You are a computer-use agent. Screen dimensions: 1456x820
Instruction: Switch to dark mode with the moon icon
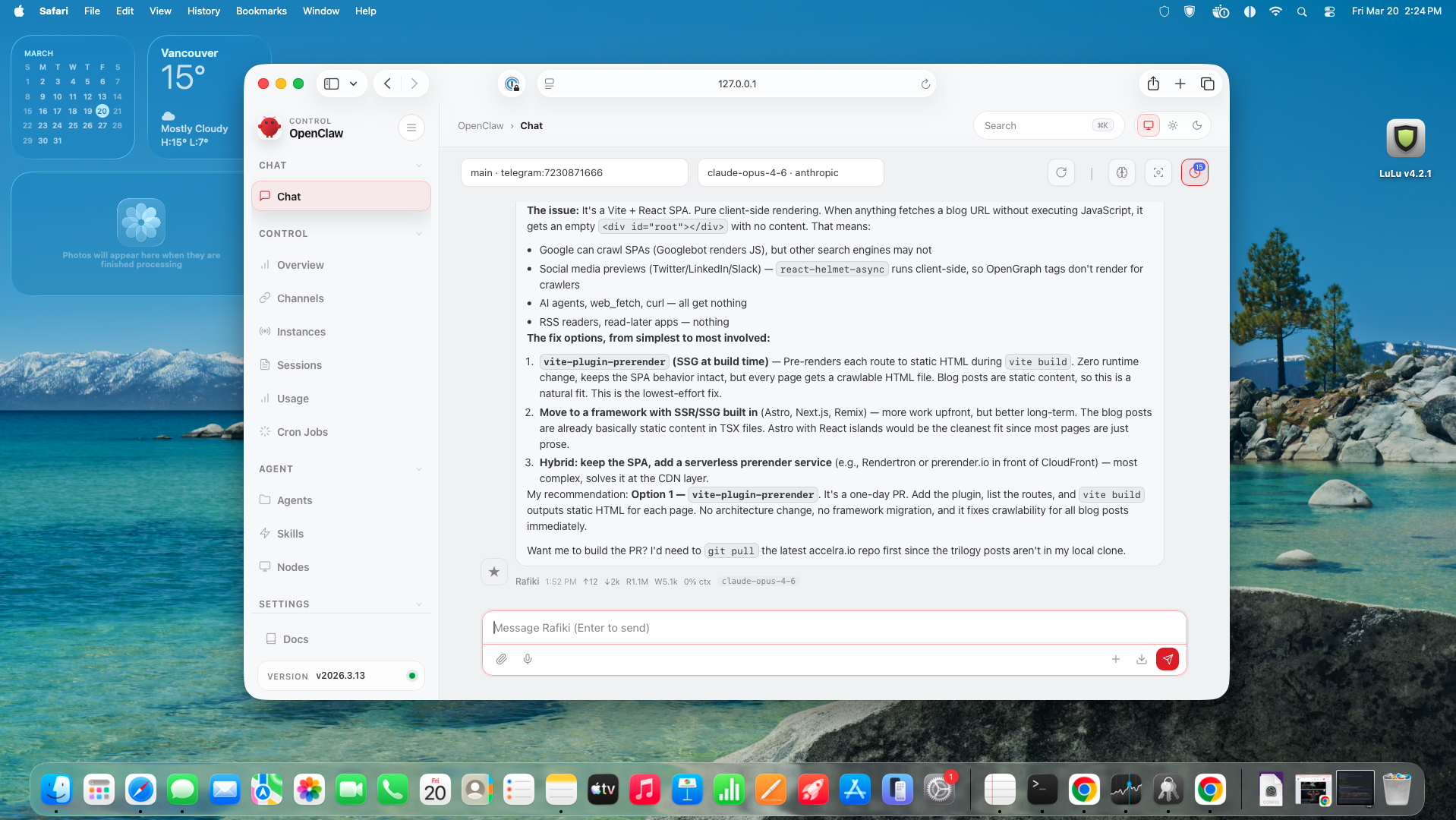[x=1197, y=125]
